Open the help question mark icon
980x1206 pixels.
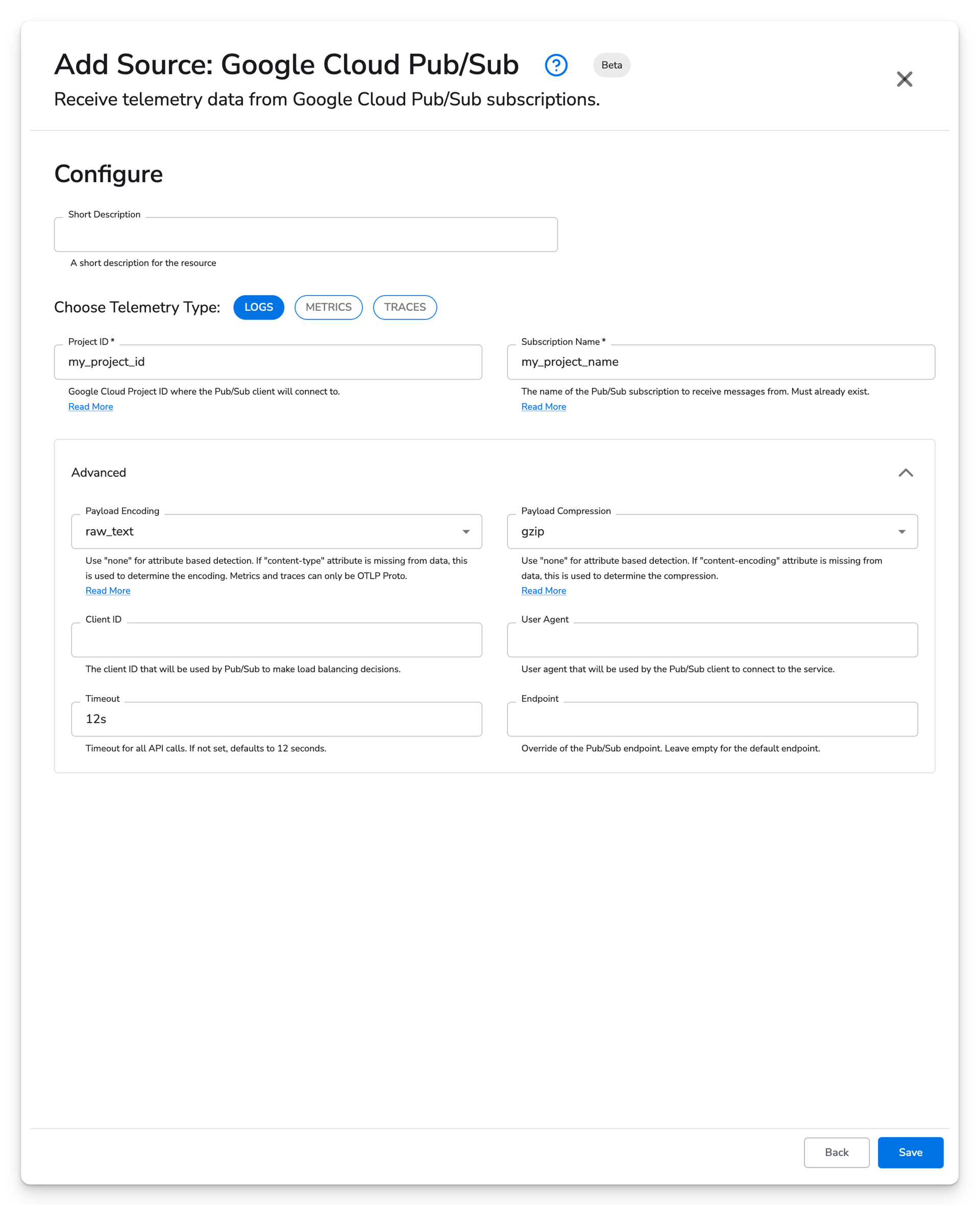(x=556, y=65)
